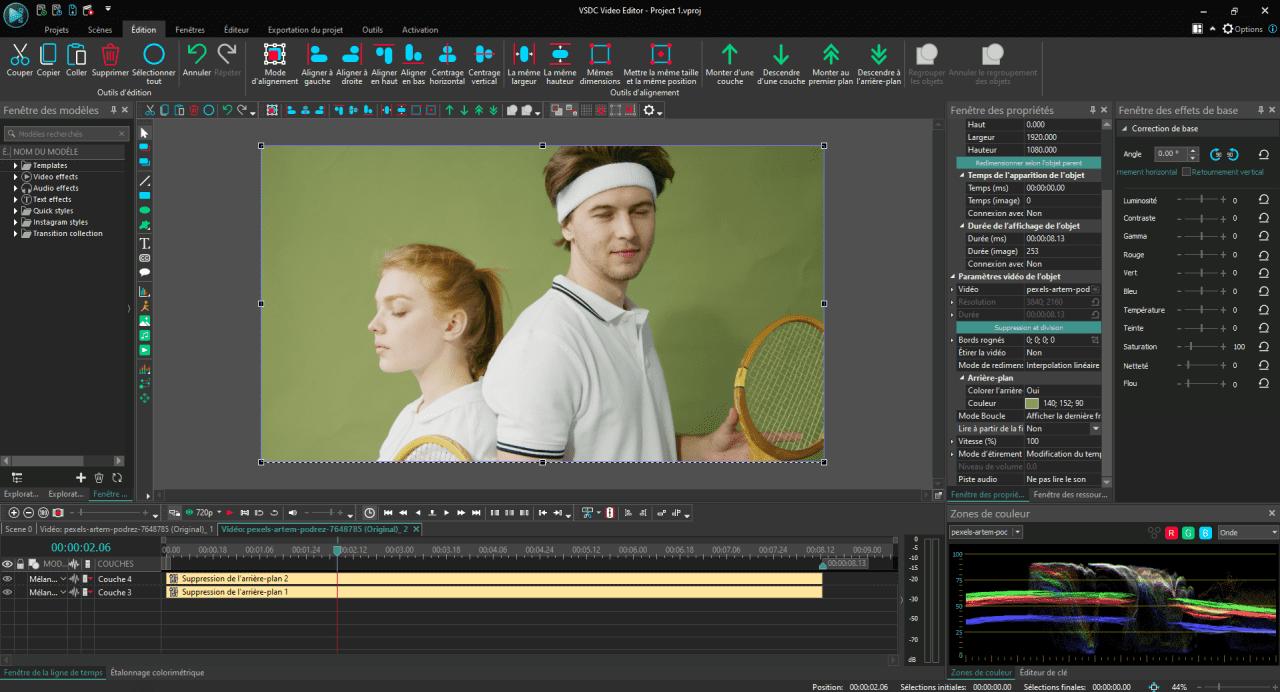
Task: Click the Annuler le regroupement des objets button
Action: (993, 60)
